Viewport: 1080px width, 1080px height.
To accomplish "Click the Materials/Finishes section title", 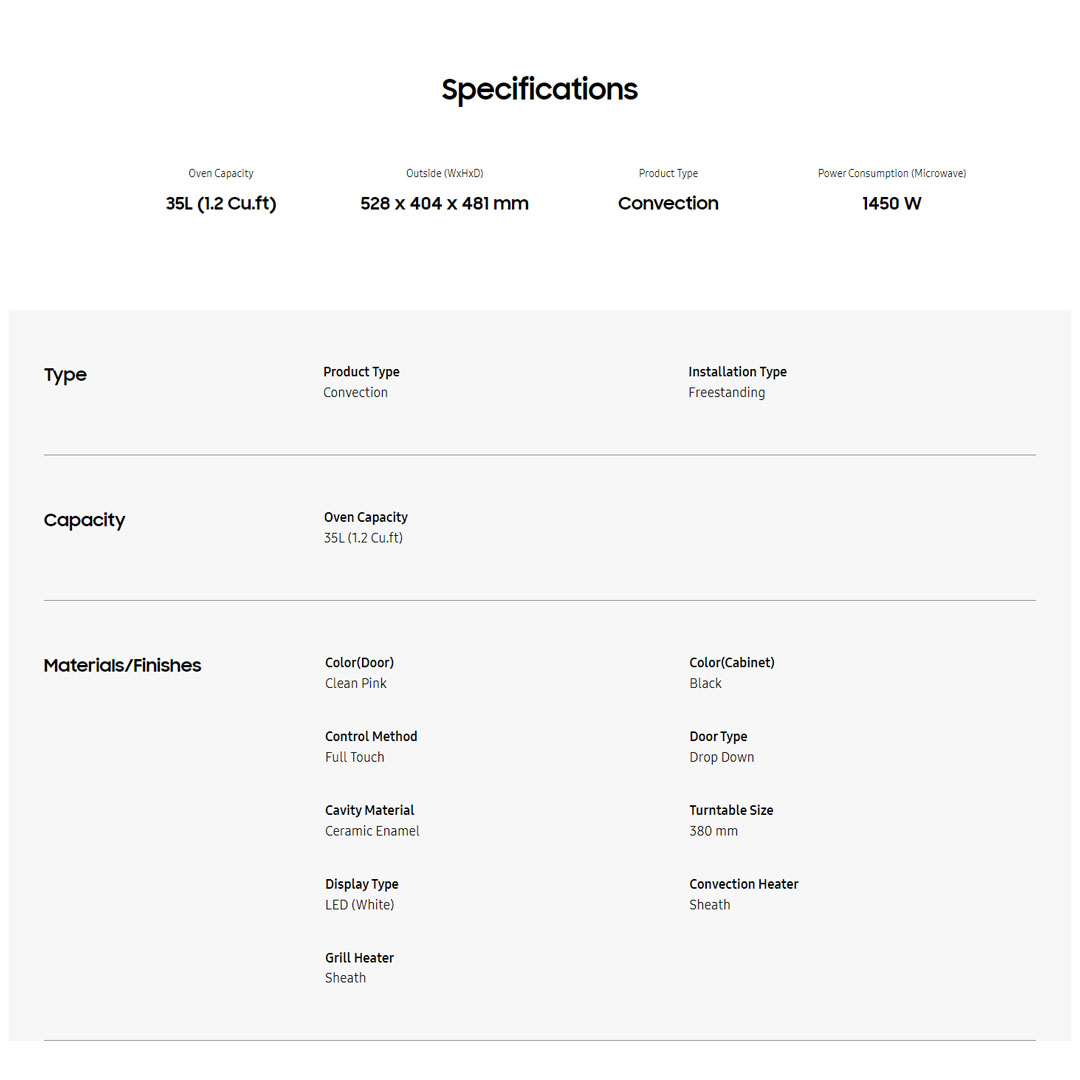I will pyautogui.click(x=122, y=666).
